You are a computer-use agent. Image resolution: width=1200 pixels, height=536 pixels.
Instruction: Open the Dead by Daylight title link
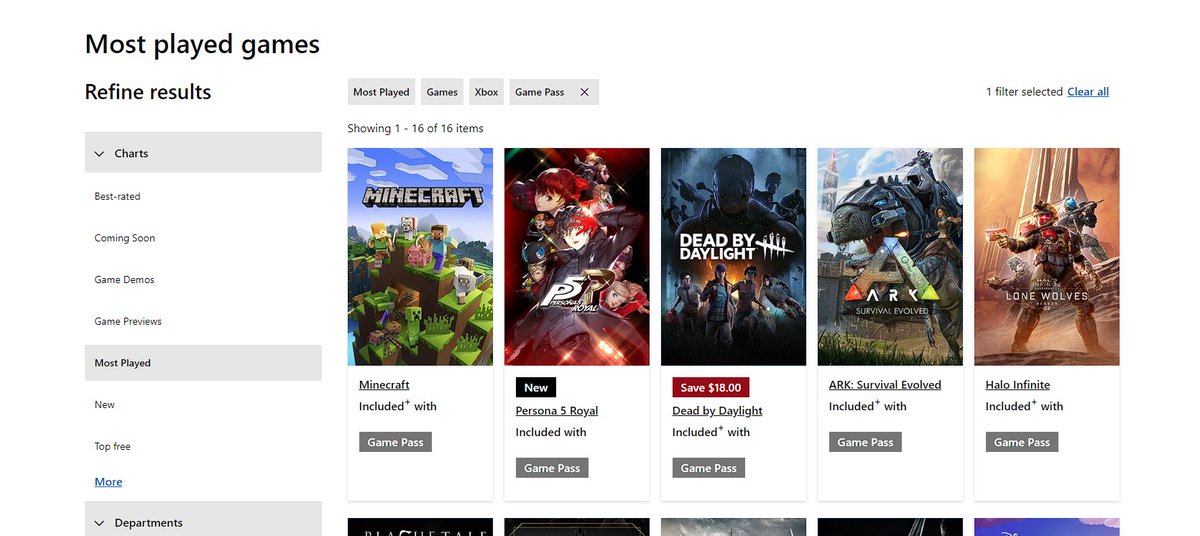tap(717, 411)
